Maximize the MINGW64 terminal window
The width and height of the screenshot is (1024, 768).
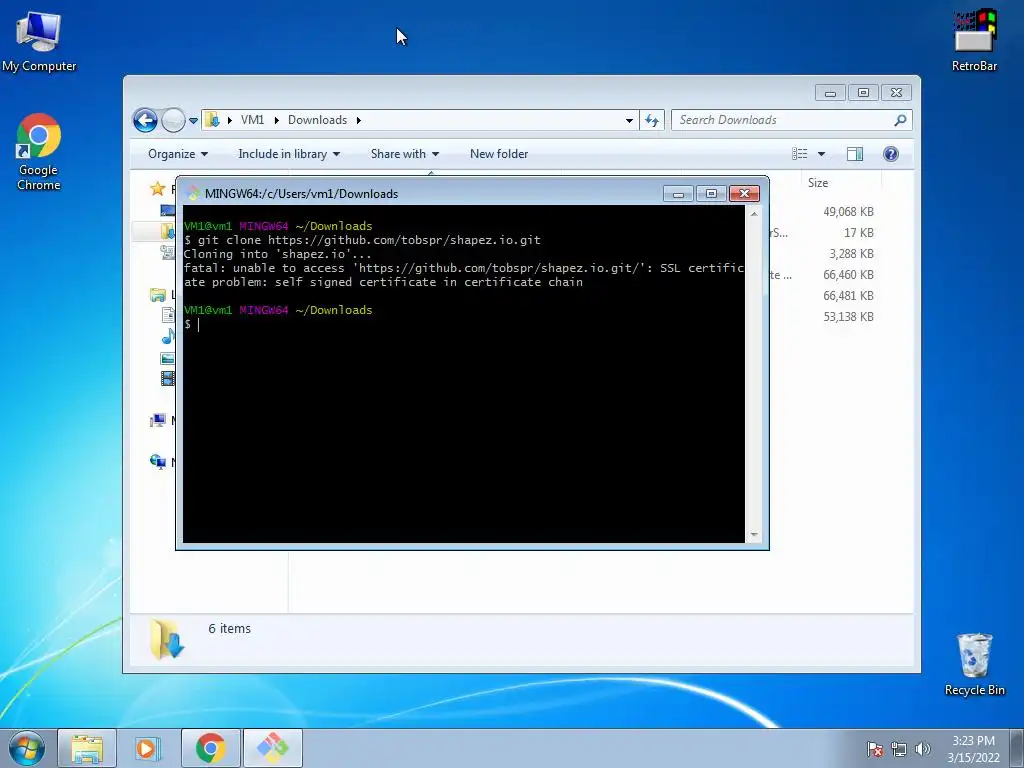pyautogui.click(x=711, y=193)
